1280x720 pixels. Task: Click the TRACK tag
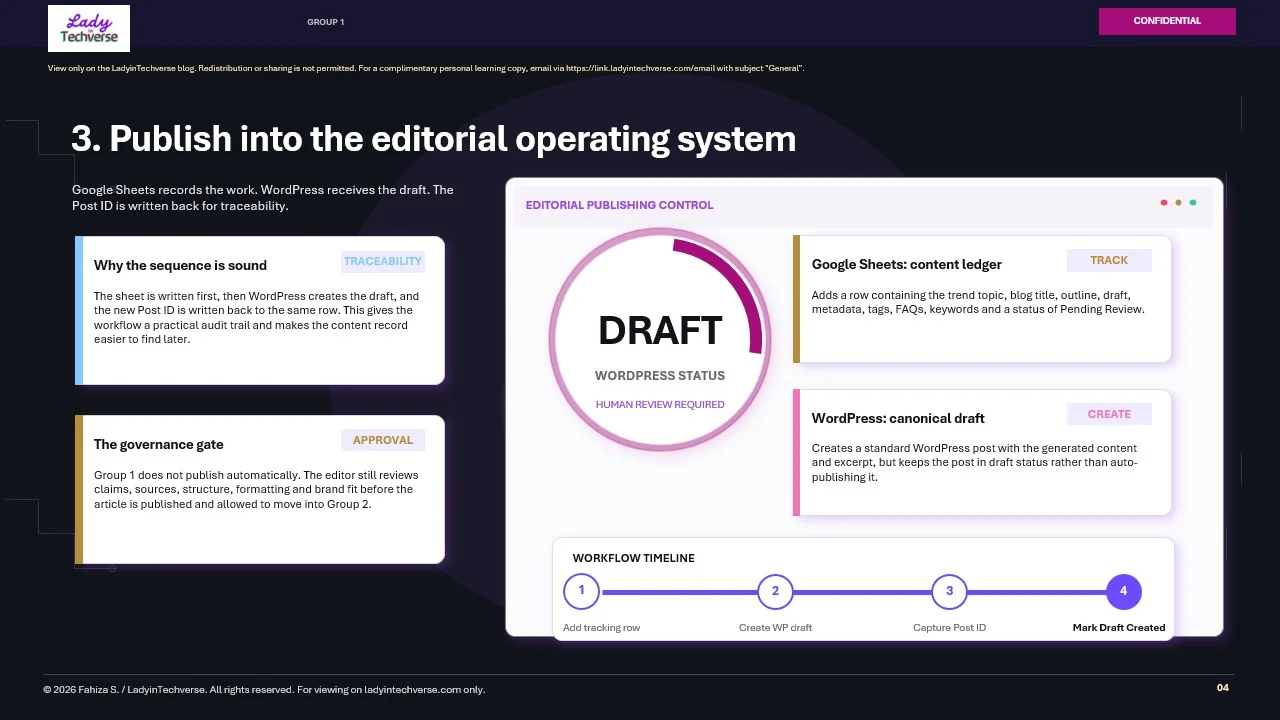point(1109,260)
